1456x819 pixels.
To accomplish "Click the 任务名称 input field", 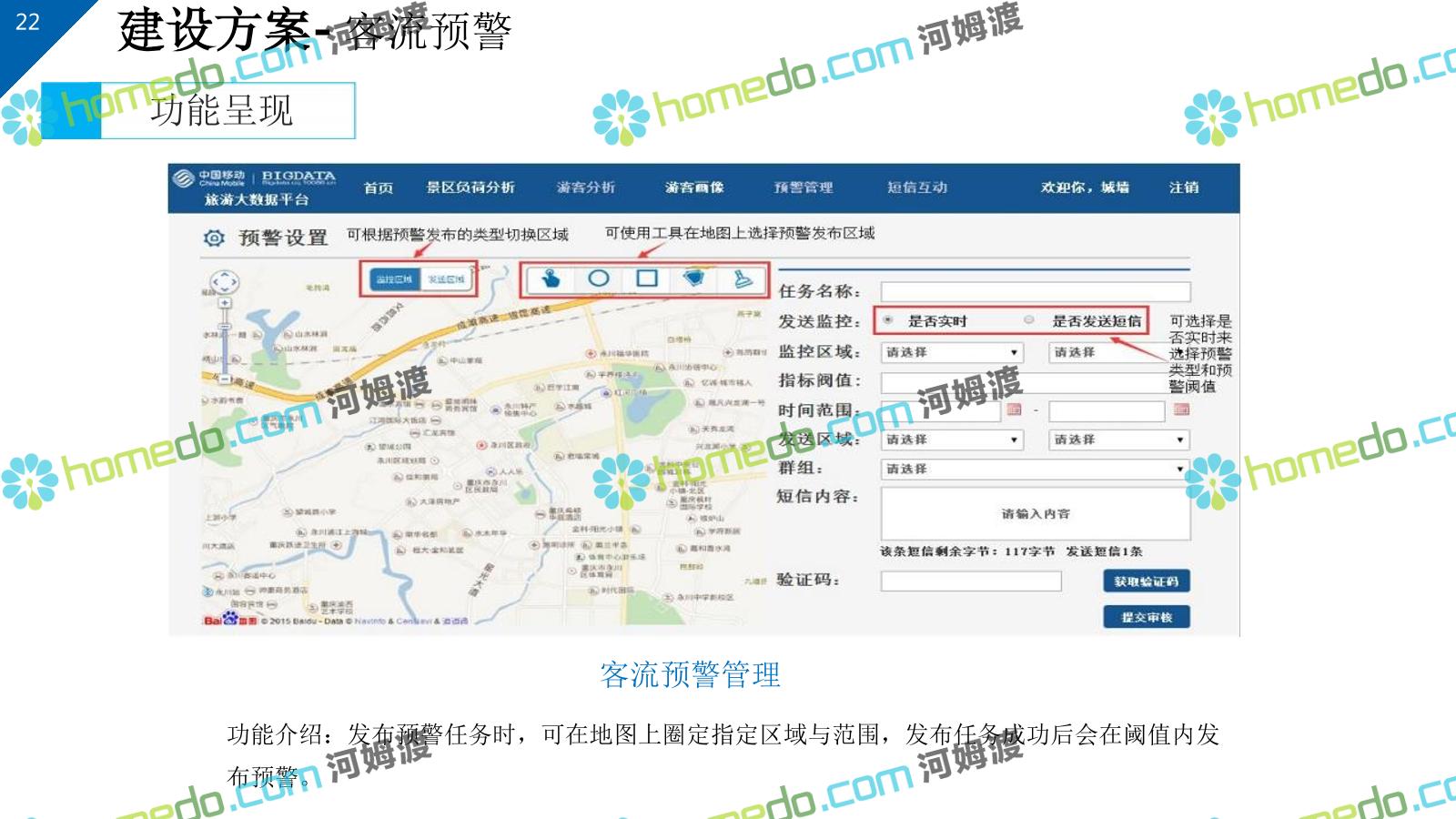I will click(1035, 292).
